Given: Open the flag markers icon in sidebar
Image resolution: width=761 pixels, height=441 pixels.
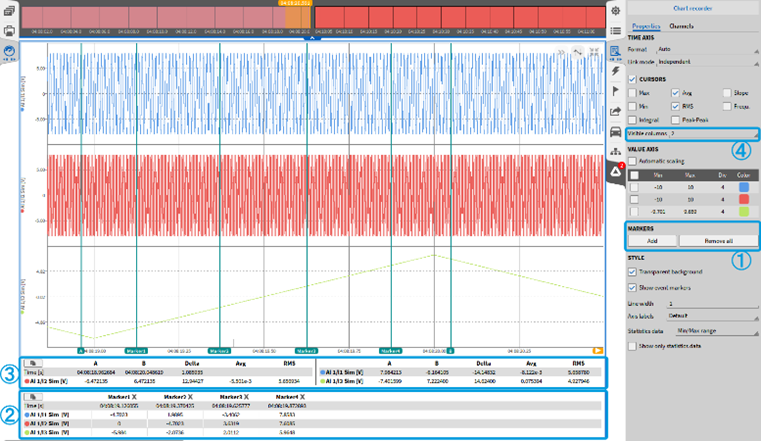Looking at the screenshot, I should click(616, 90).
